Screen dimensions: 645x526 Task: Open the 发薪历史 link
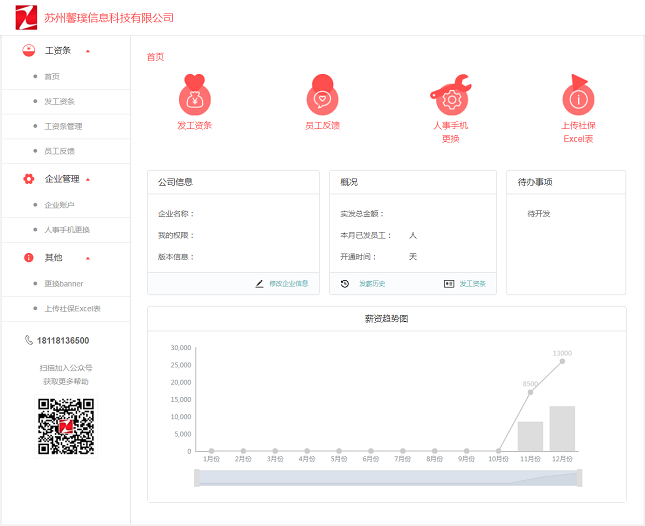tap(372, 284)
